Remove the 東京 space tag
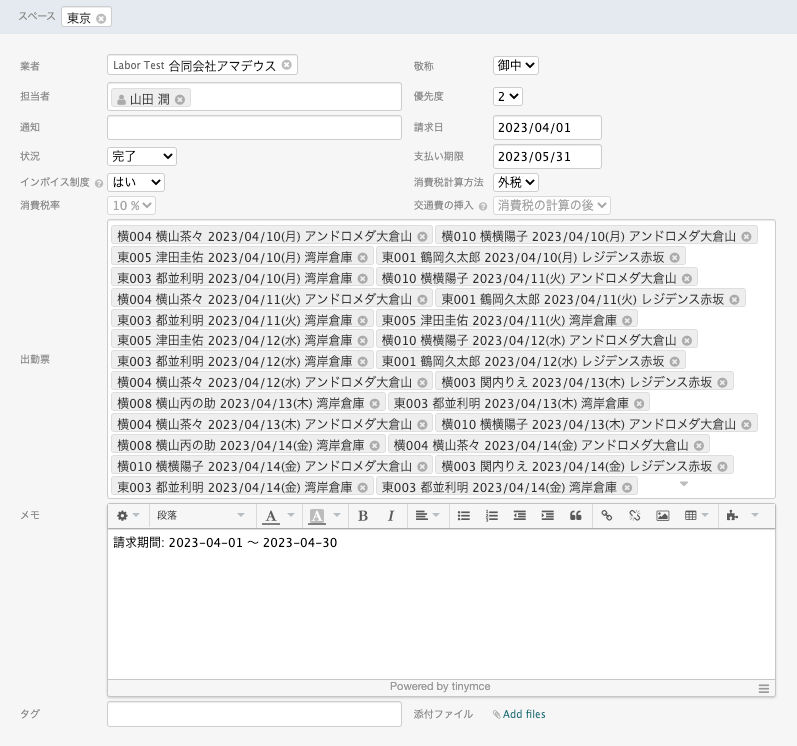The width and height of the screenshot is (797, 746). (101, 18)
